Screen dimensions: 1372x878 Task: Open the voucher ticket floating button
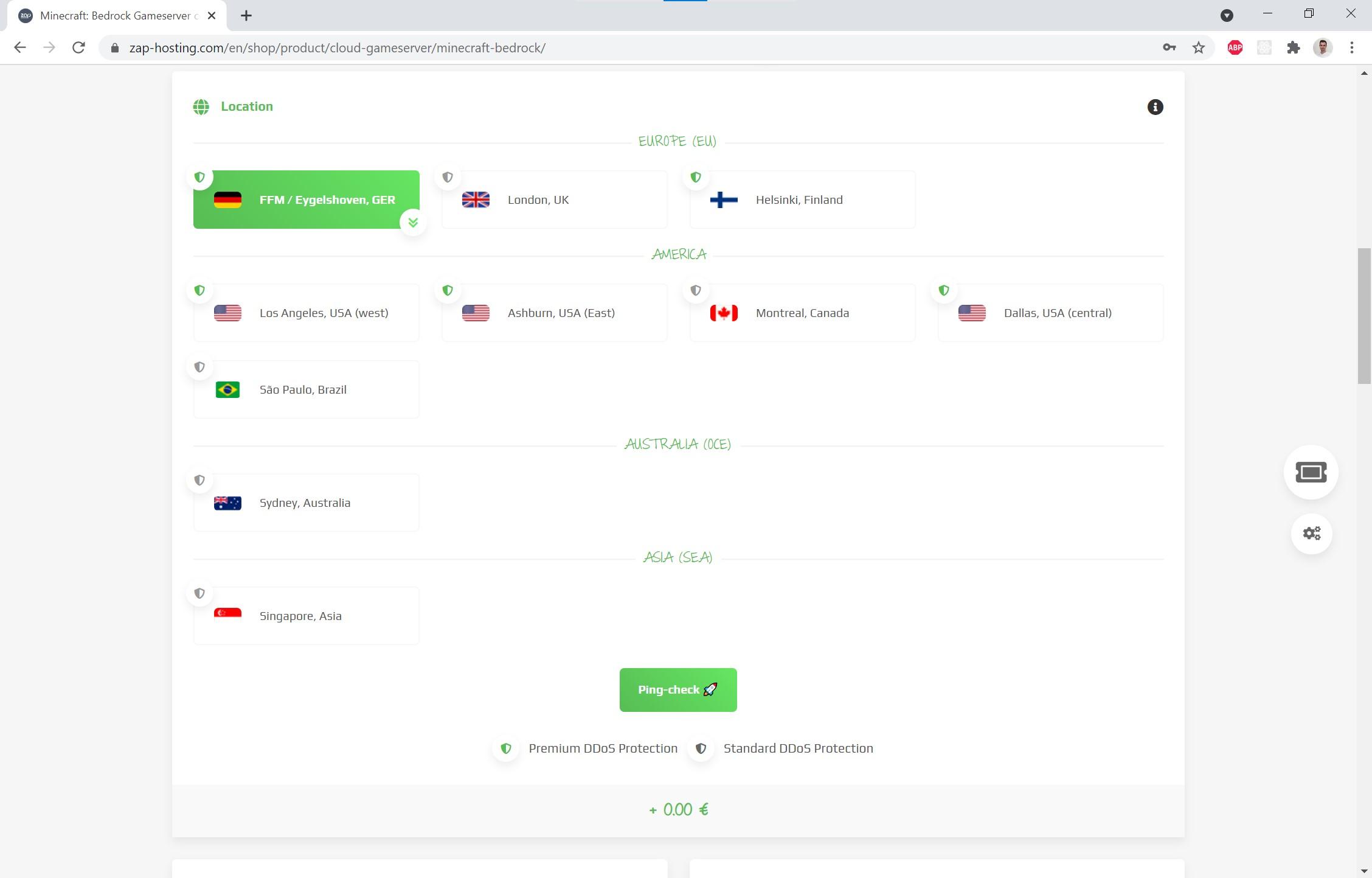[x=1311, y=472]
